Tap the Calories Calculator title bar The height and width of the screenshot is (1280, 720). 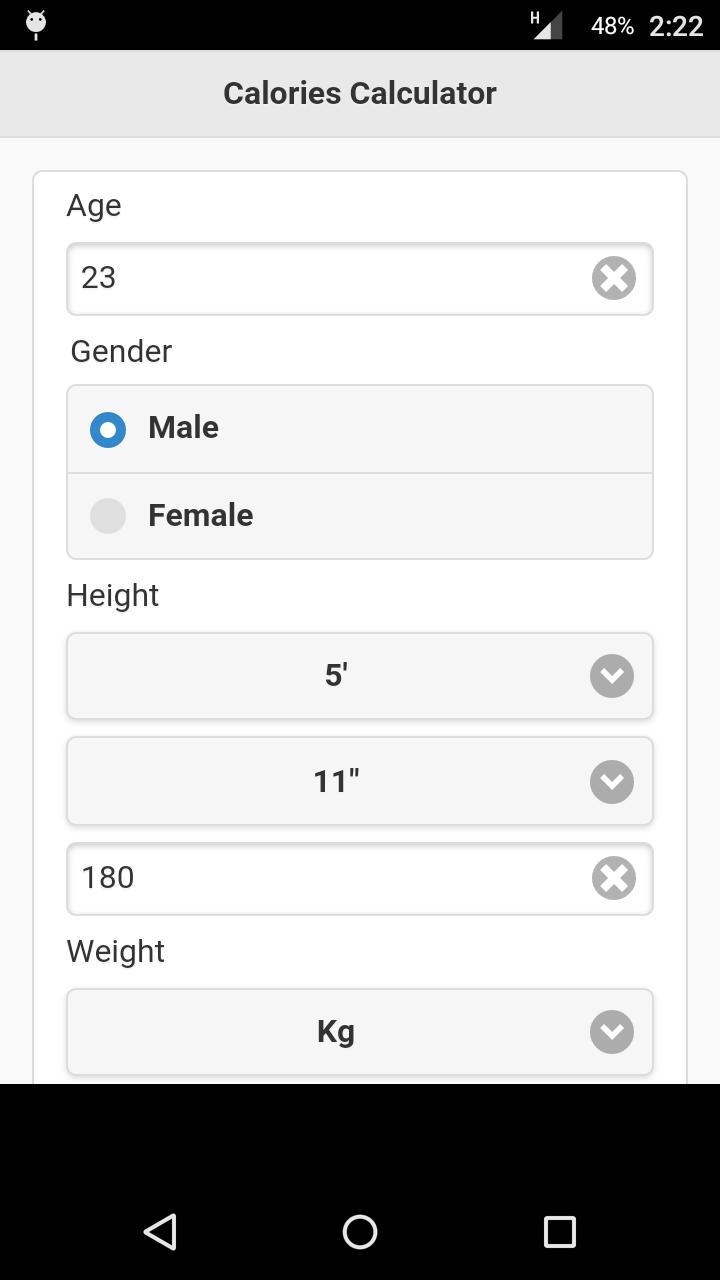[360, 93]
